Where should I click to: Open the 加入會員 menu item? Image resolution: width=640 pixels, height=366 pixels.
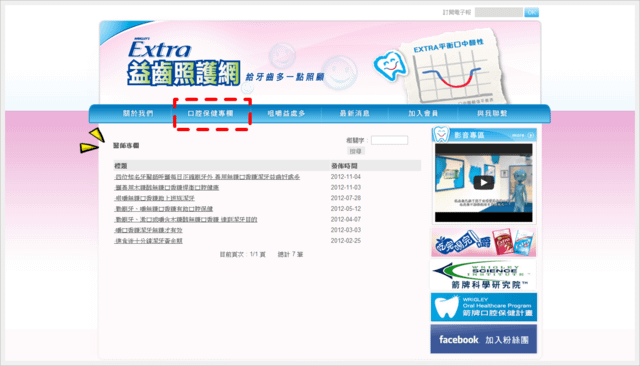click(423, 113)
